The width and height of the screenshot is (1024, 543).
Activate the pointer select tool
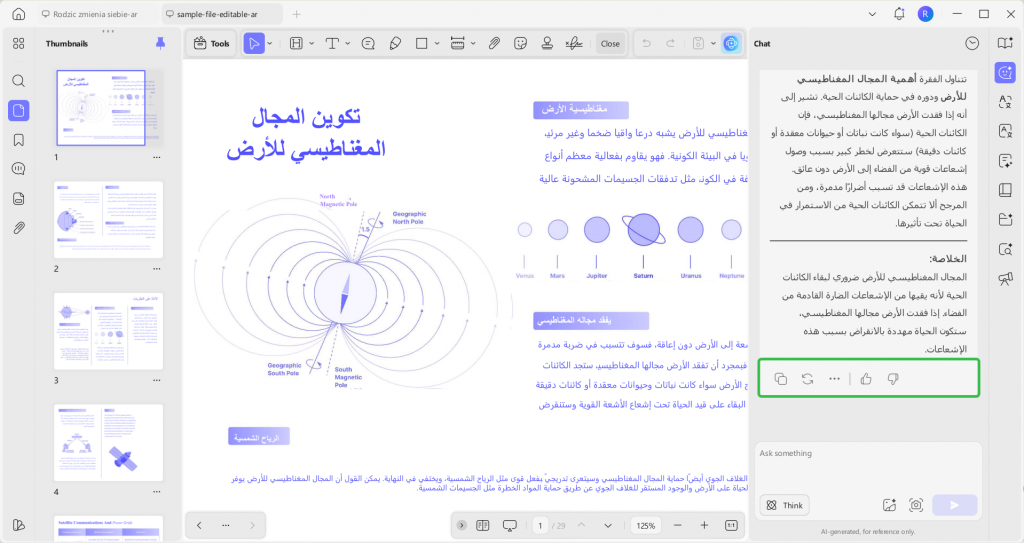click(x=253, y=44)
